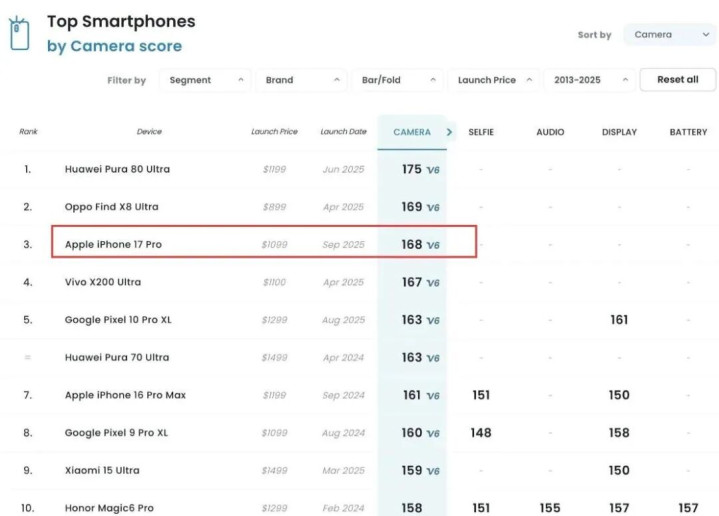Click camera score 169 for Oppo Find X8
719x516 pixels.
point(412,207)
